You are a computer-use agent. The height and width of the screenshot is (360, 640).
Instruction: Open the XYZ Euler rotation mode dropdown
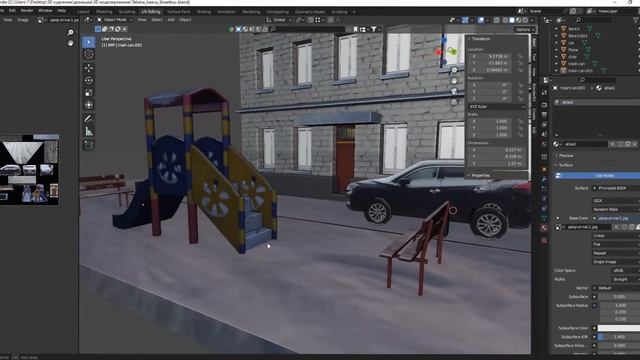497,107
